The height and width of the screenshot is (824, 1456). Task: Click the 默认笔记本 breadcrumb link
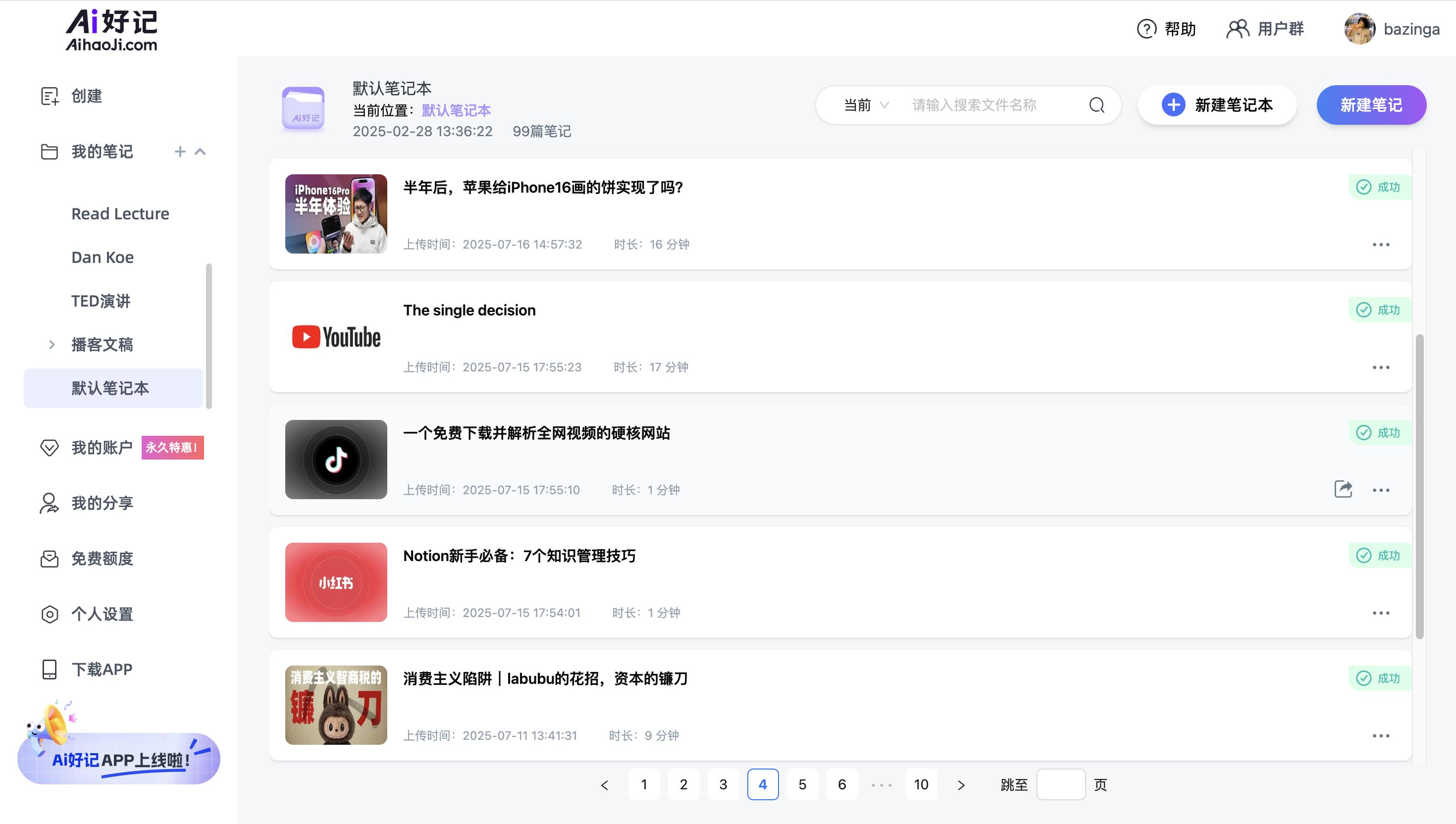pyautogui.click(x=456, y=110)
